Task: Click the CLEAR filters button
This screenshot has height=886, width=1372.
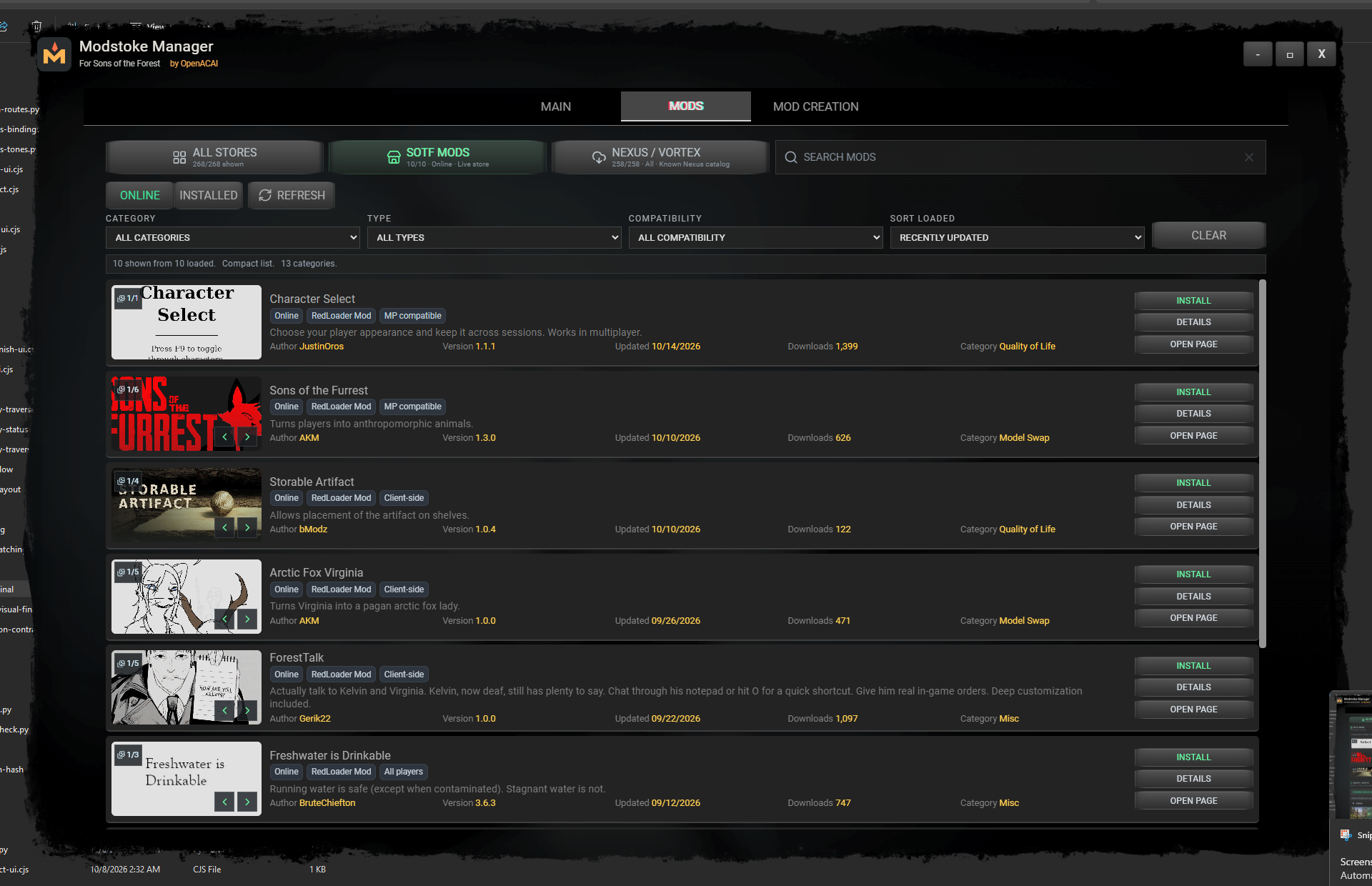Action: (x=1208, y=235)
